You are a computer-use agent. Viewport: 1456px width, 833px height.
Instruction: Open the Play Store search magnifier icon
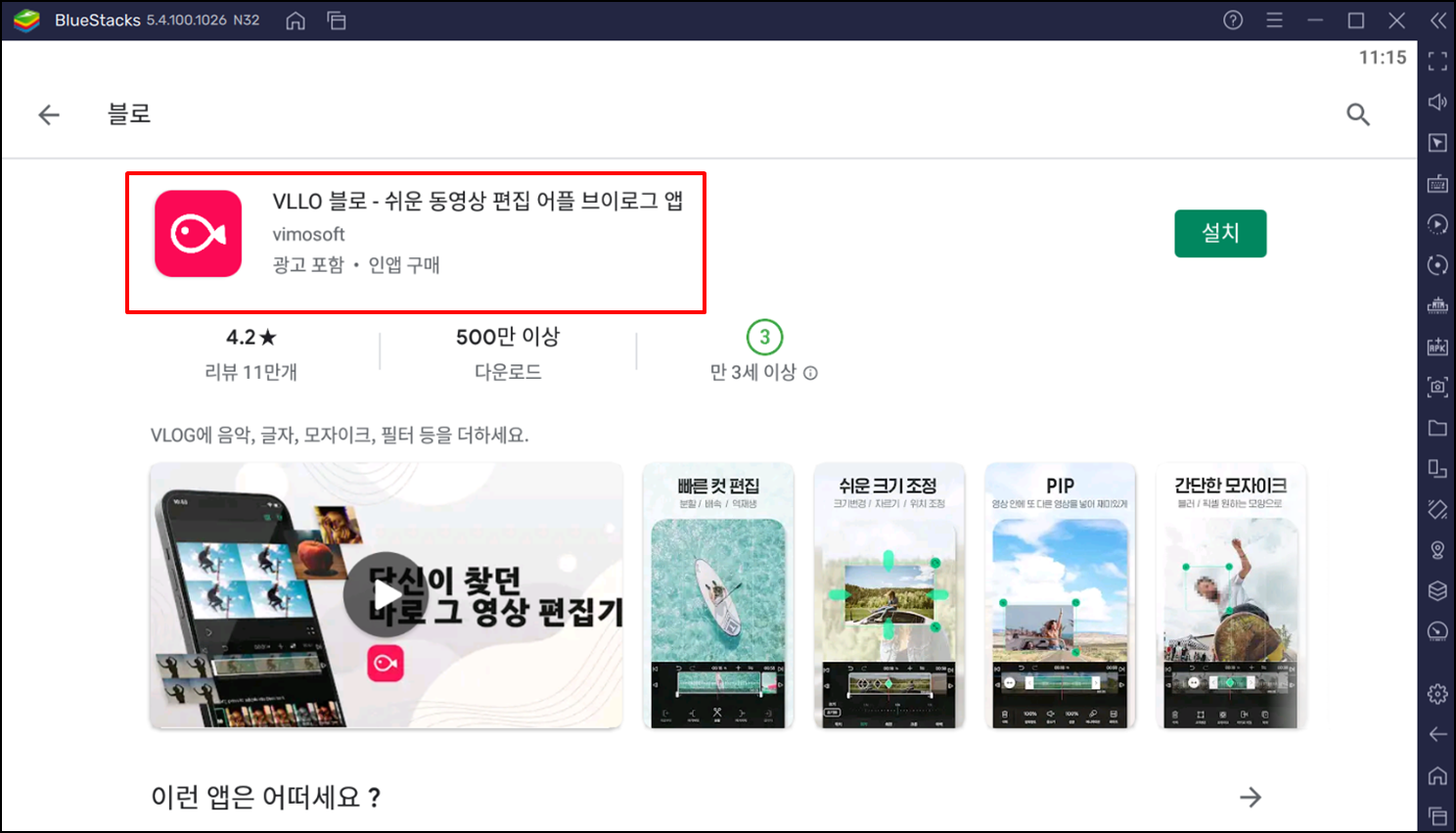(1358, 115)
